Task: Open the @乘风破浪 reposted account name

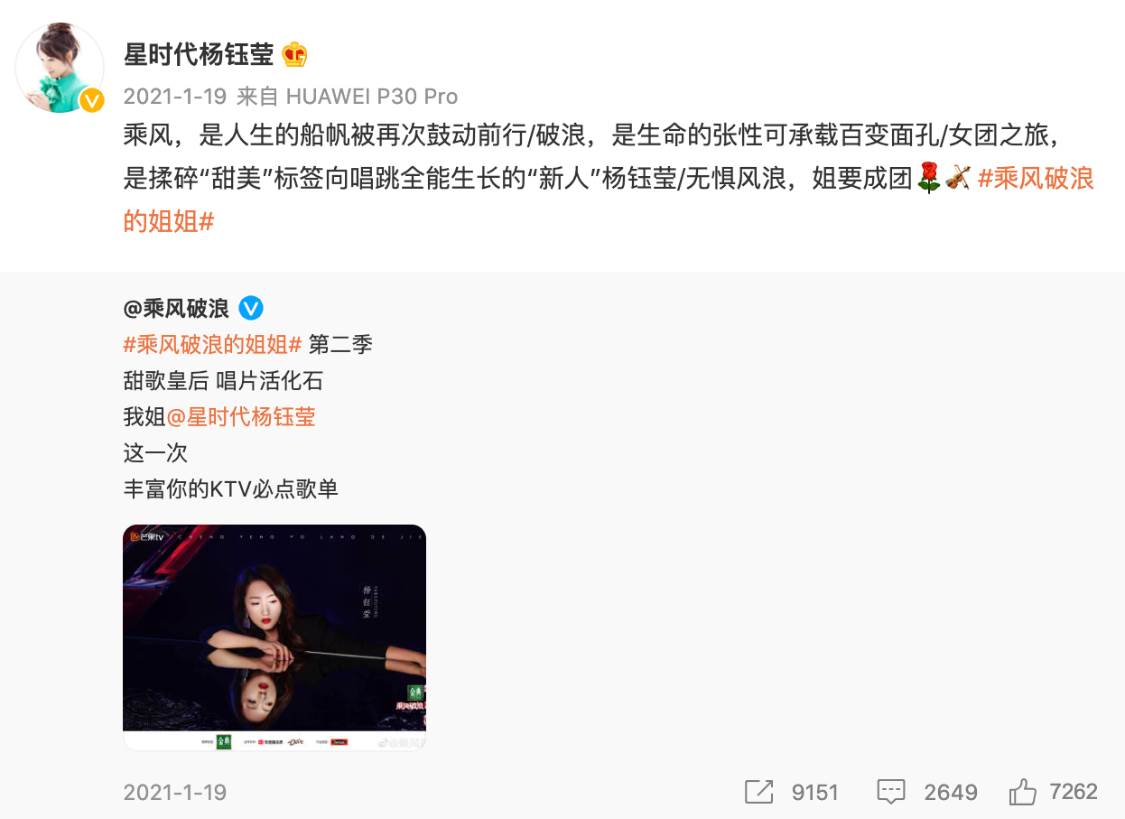Action: point(176,308)
